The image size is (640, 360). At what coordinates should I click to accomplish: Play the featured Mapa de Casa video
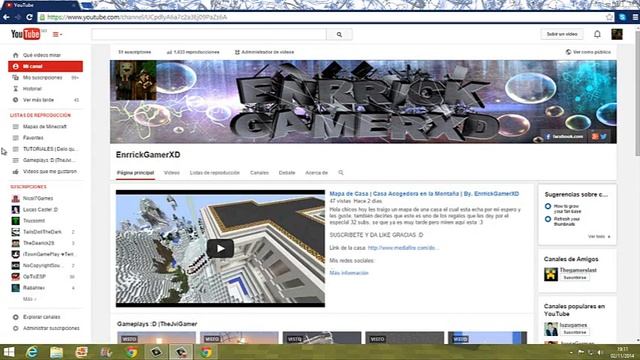[220, 249]
